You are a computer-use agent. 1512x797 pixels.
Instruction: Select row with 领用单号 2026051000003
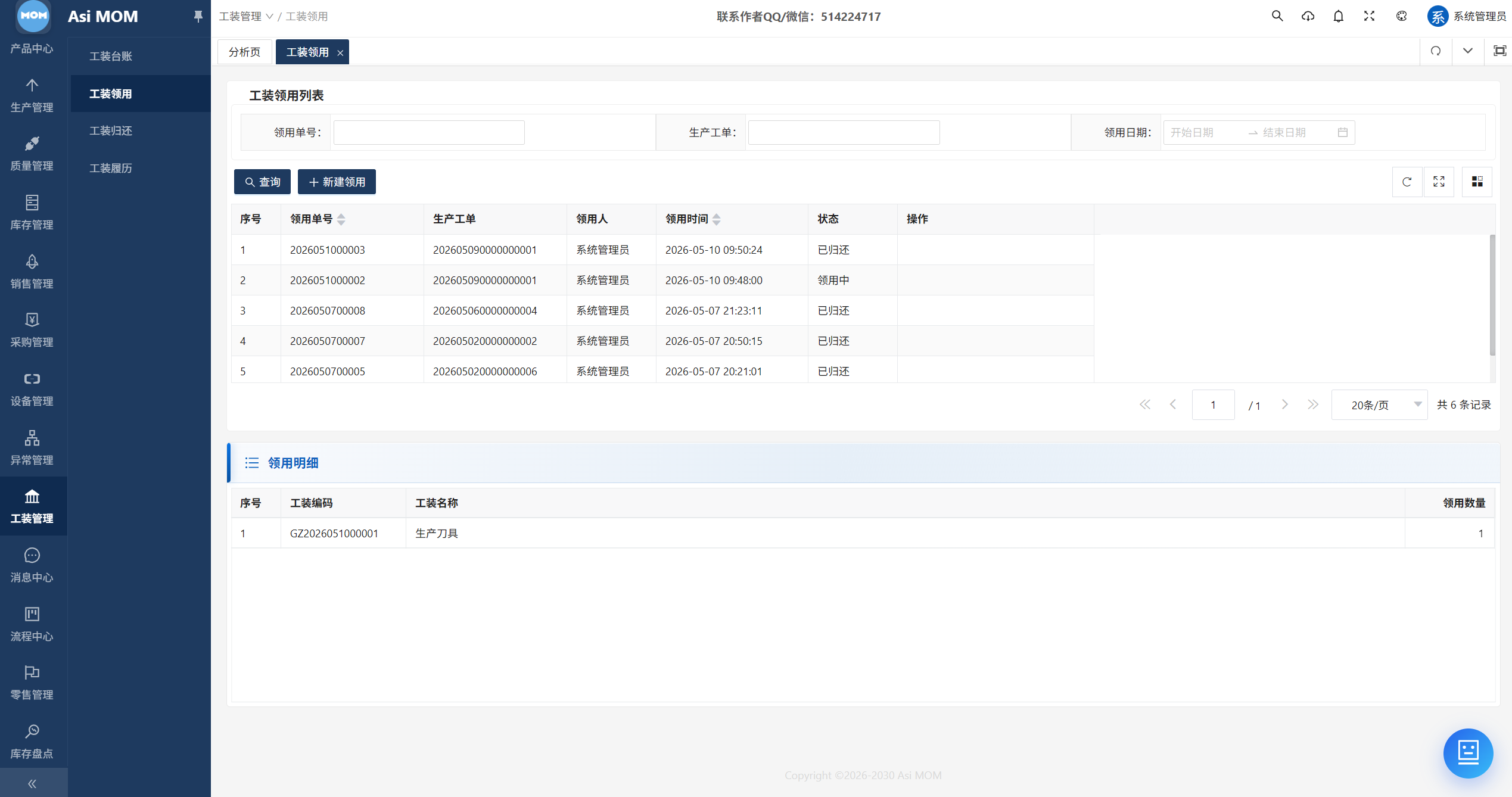pos(662,250)
